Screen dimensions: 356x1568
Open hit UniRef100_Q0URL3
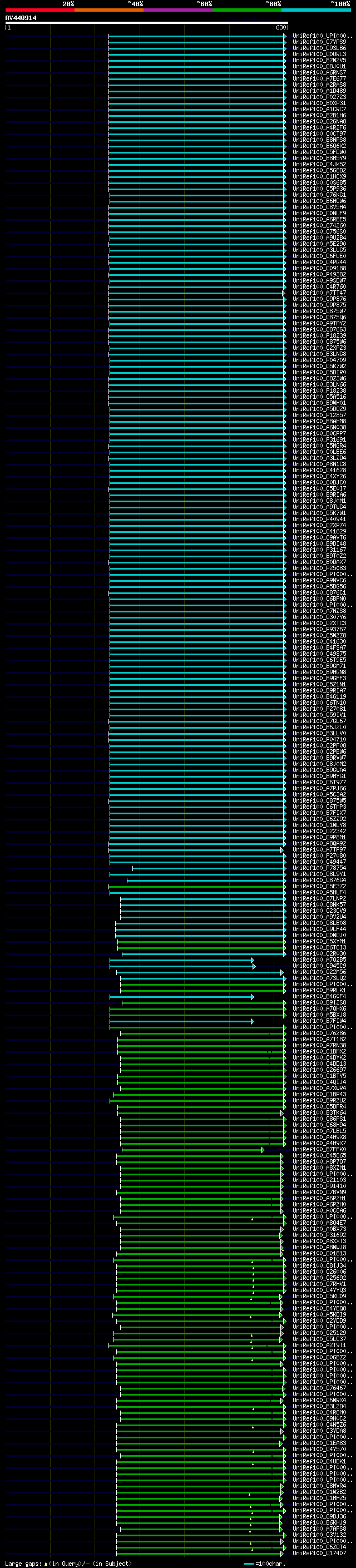point(319,54)
